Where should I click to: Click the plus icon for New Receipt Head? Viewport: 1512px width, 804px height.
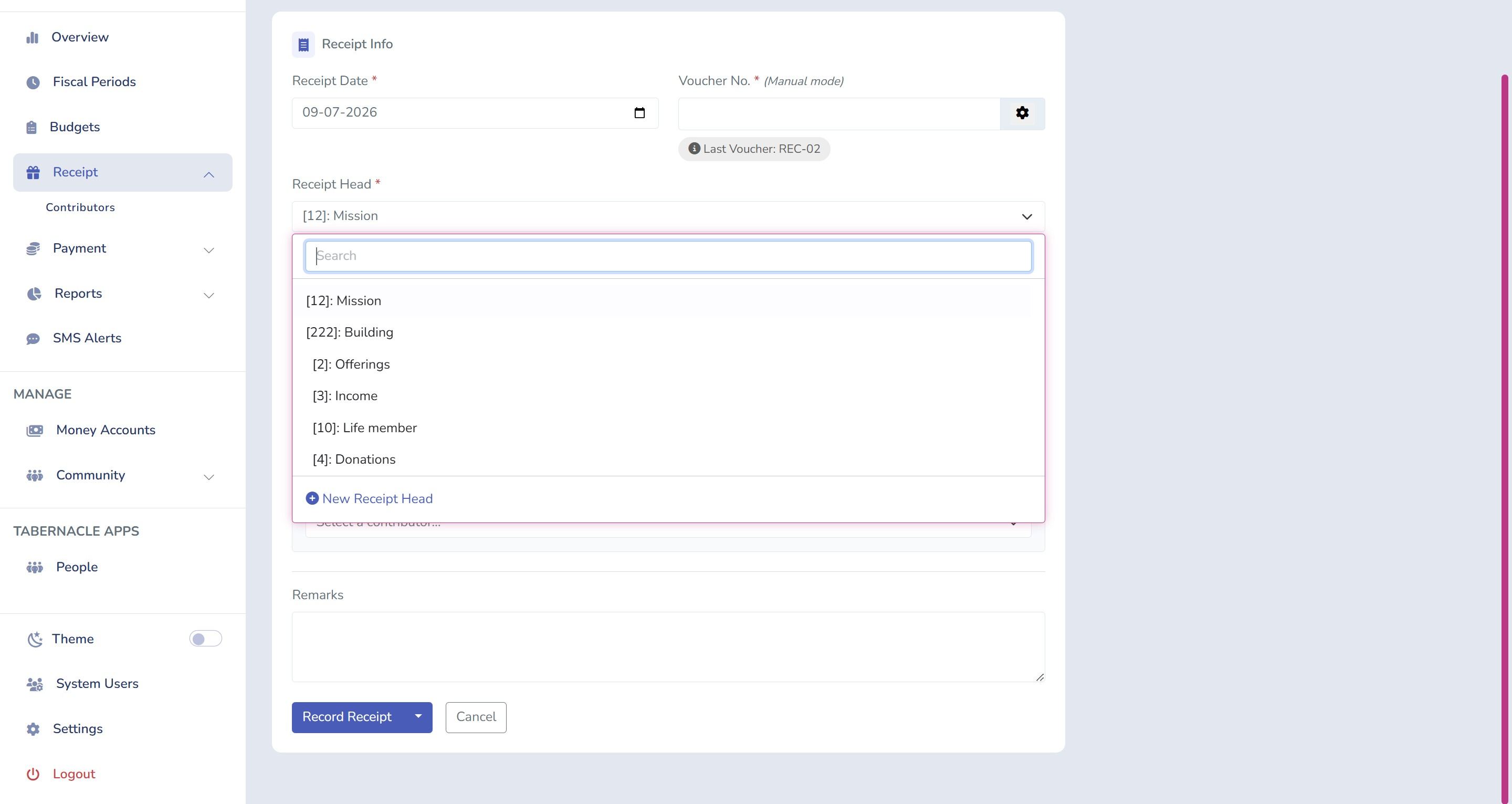[312, 498]
